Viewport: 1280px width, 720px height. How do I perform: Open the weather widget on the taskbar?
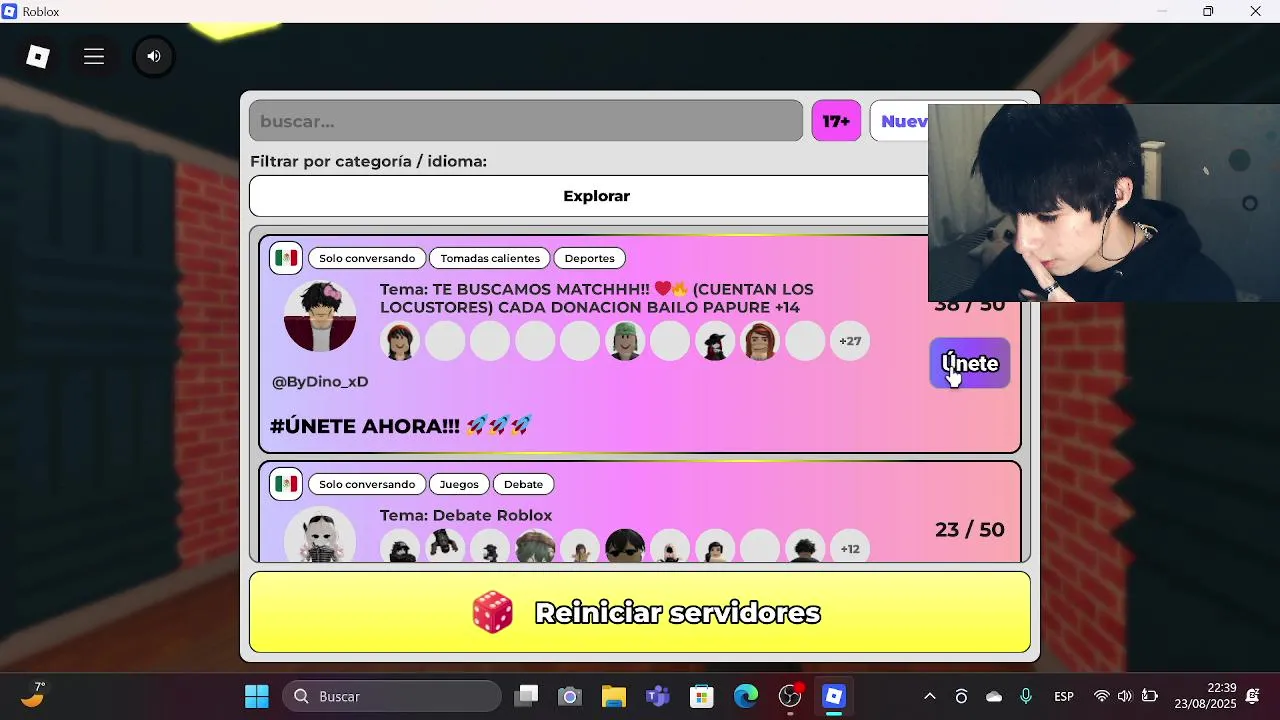[33, 695]
